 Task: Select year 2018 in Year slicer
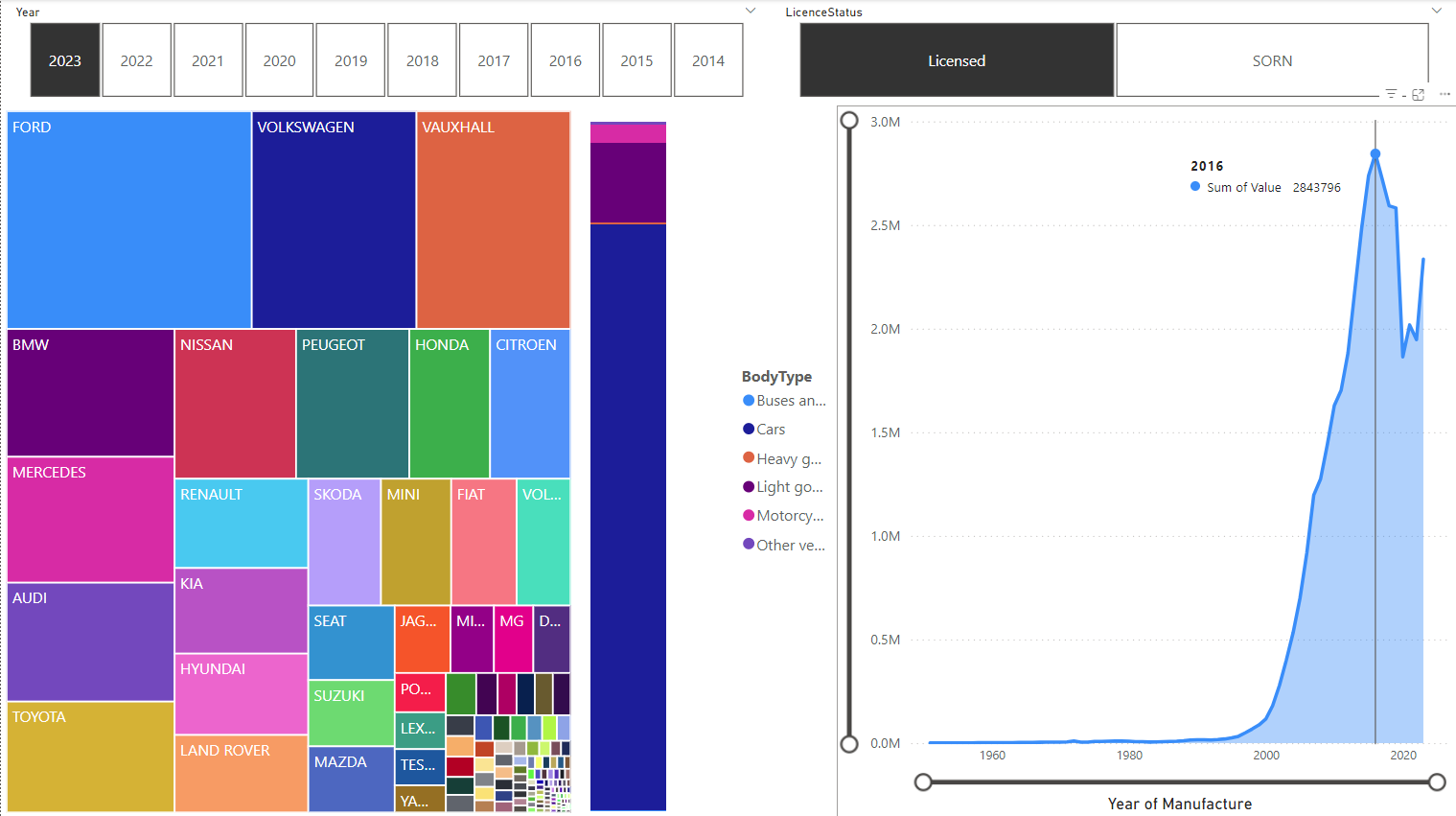pos(422,60)
